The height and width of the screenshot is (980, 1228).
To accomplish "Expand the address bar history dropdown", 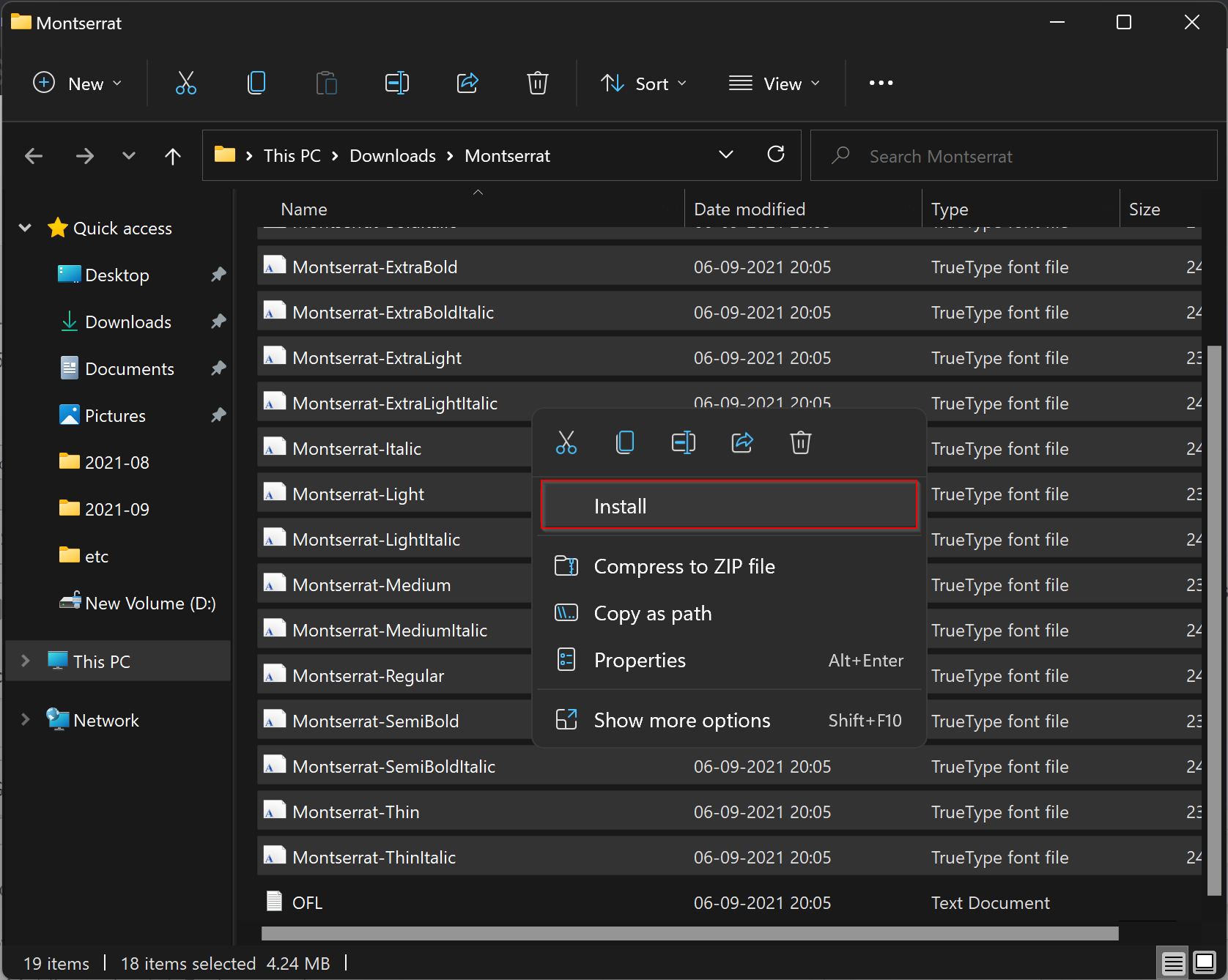I will (726, 155).
